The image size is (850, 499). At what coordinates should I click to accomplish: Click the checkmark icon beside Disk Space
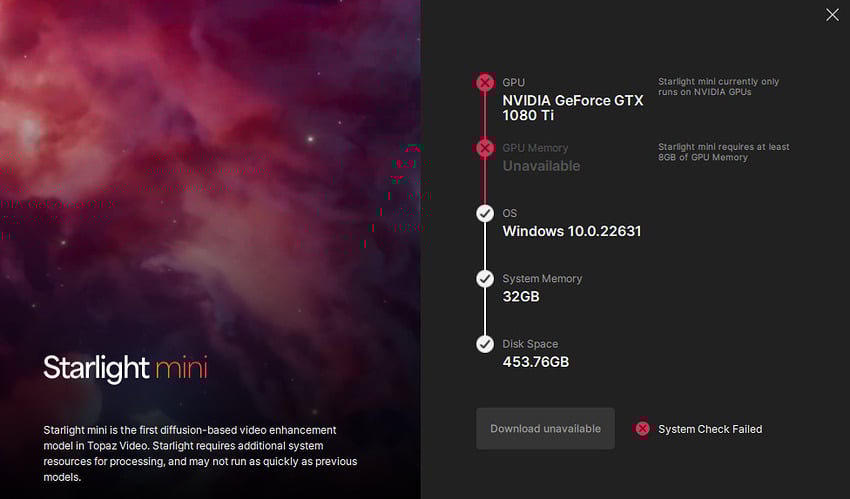(x=485, y=344)
